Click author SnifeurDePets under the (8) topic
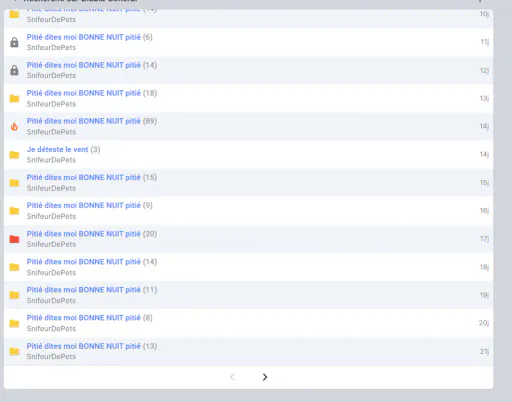512x402 pixels. pyautogui.click(x=51, y=329)
